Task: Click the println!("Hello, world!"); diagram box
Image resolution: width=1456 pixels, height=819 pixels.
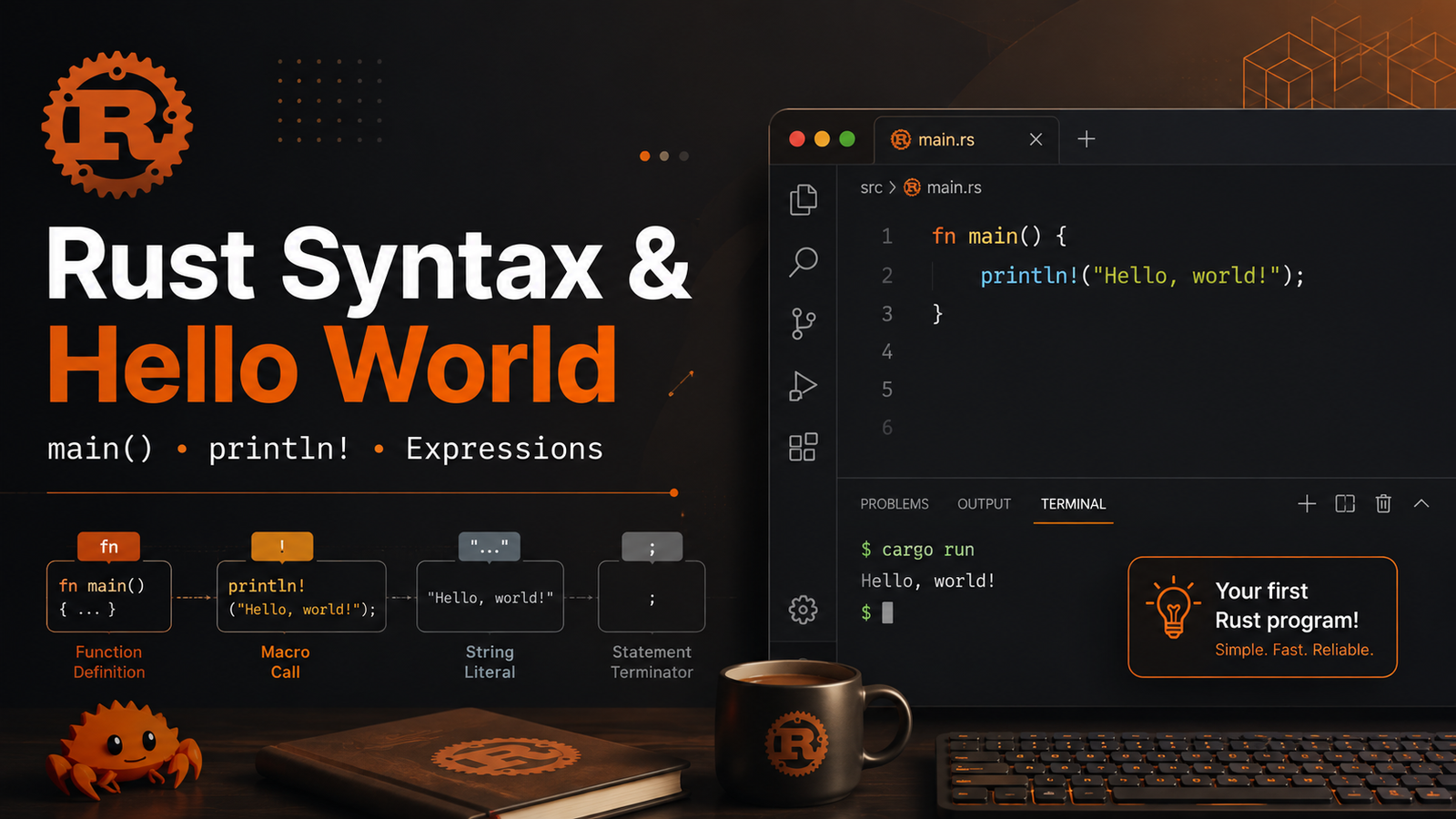Action: coord(301,596)
